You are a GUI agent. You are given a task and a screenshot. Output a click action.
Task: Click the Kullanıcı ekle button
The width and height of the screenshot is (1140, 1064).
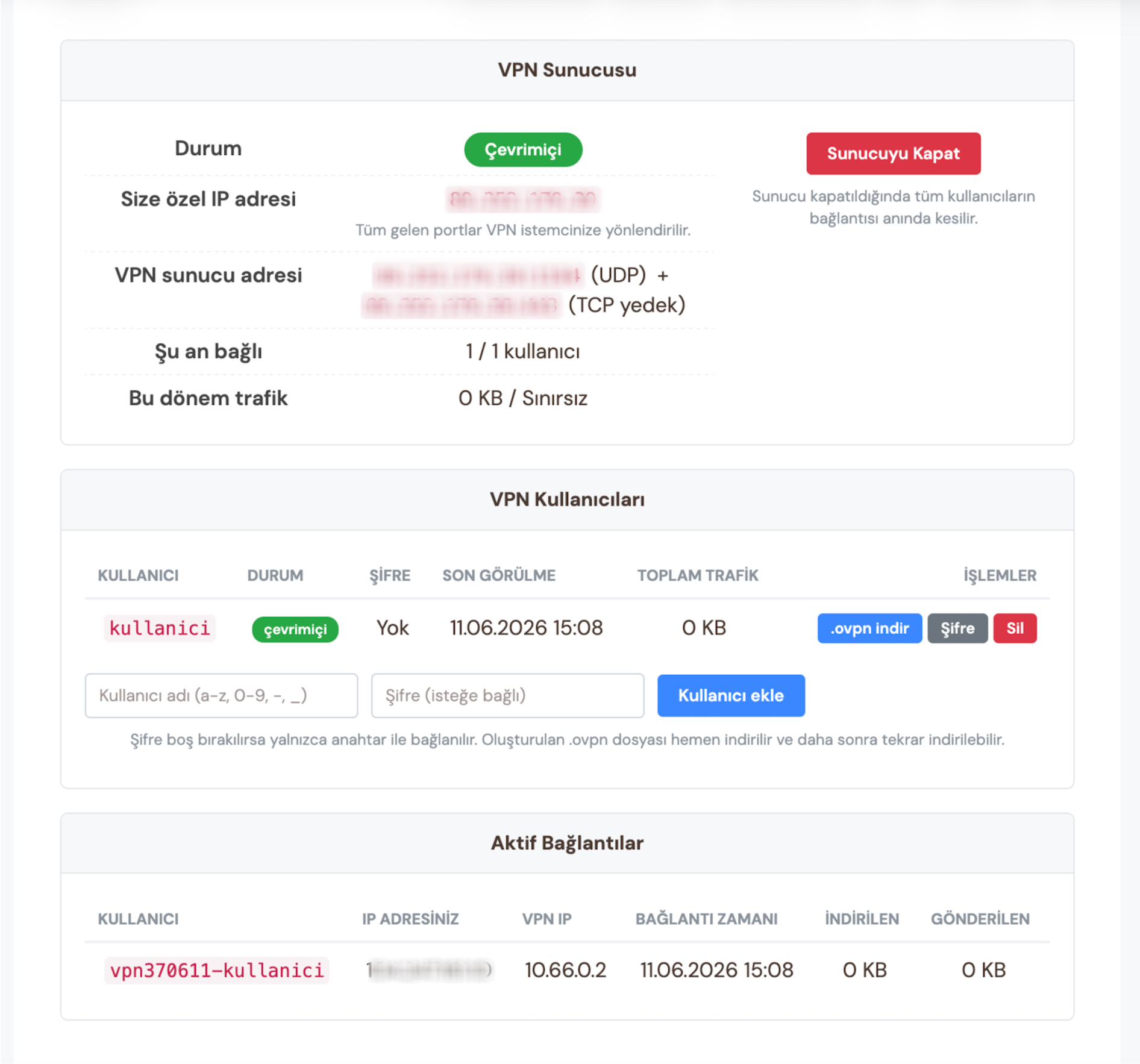pyautogui.click(x=731, y=695)
